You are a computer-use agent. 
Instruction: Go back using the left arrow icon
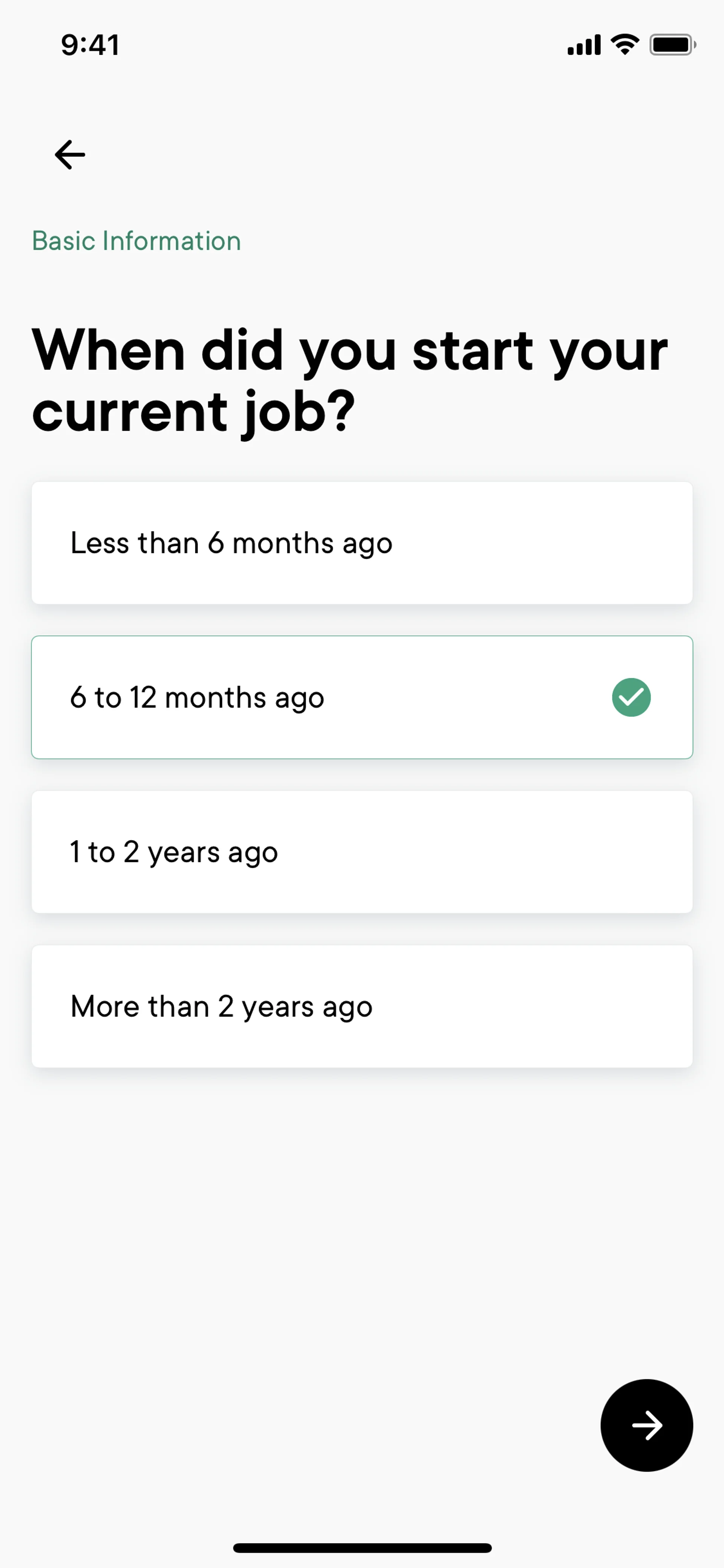70,155
